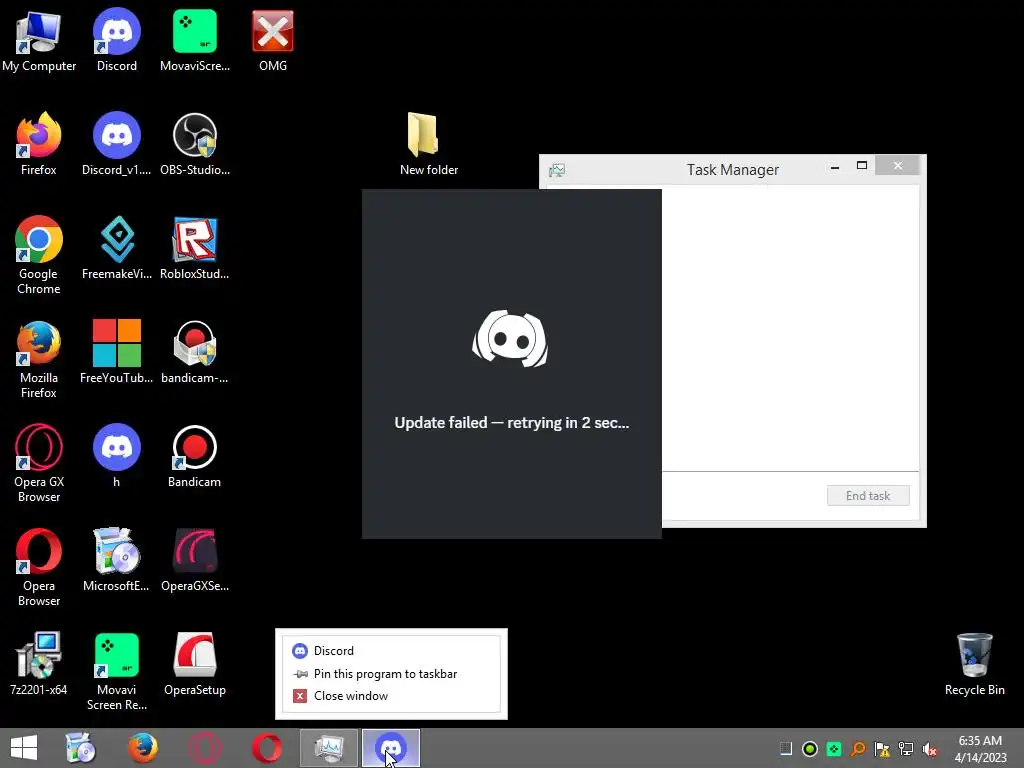Open Action Center flag tray icon
The image size is (1024, 768).
[x=882, y=749]
